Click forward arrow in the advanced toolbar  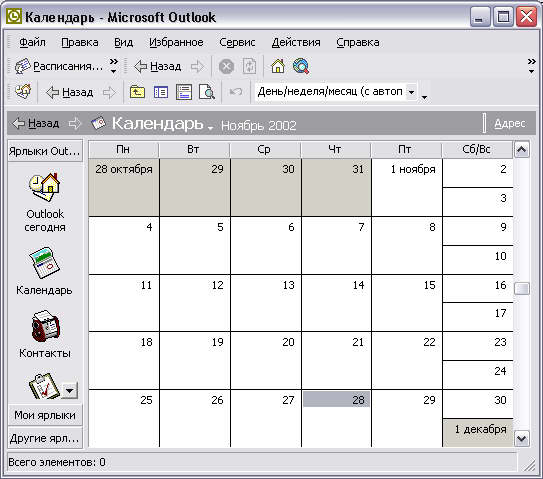tap(109, 92)
